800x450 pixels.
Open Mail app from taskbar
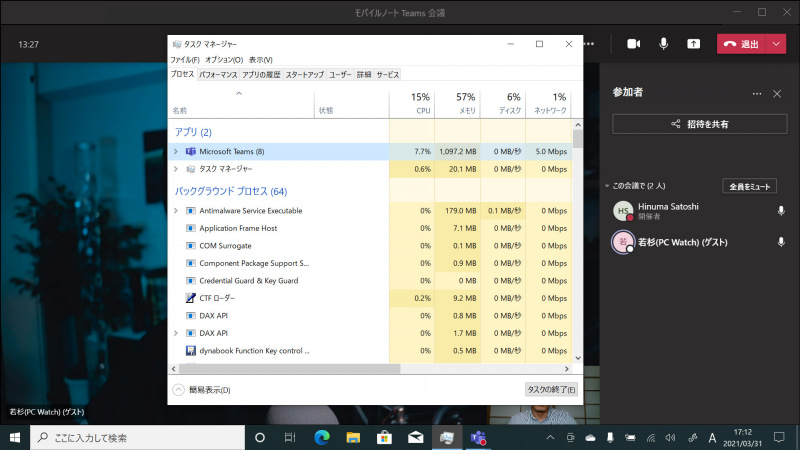pos(415,437)
